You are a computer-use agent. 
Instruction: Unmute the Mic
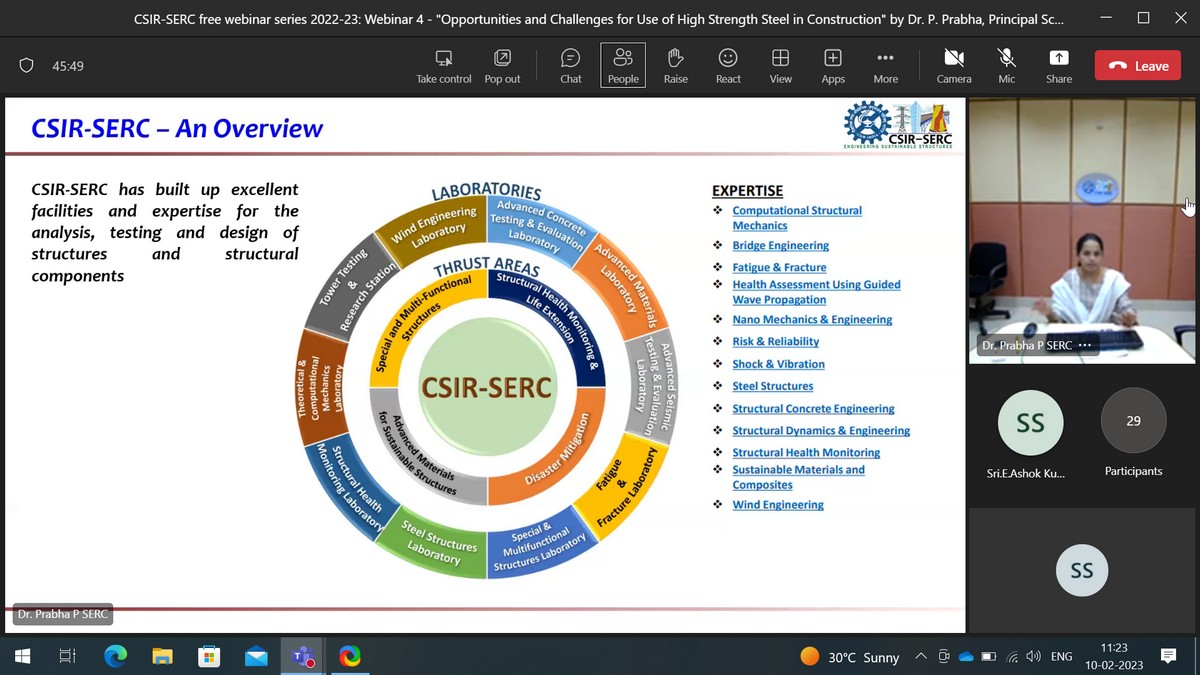[1007, 66]
